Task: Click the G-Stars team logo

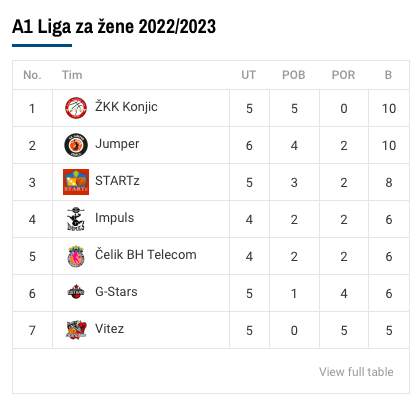Action: pyautogui.click(x=76, y=292)
